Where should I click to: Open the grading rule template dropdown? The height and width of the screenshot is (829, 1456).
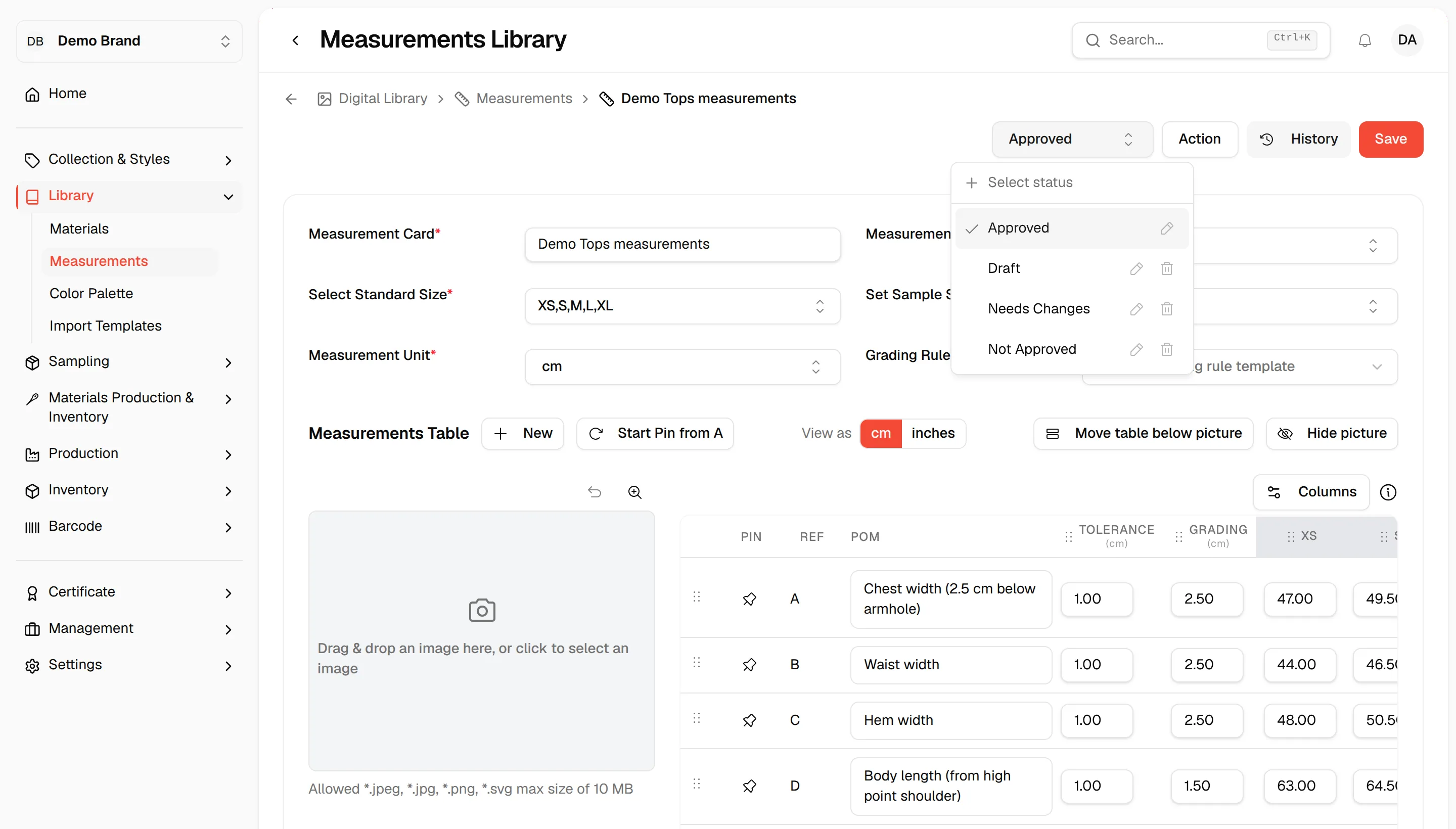coord(1239,366)
